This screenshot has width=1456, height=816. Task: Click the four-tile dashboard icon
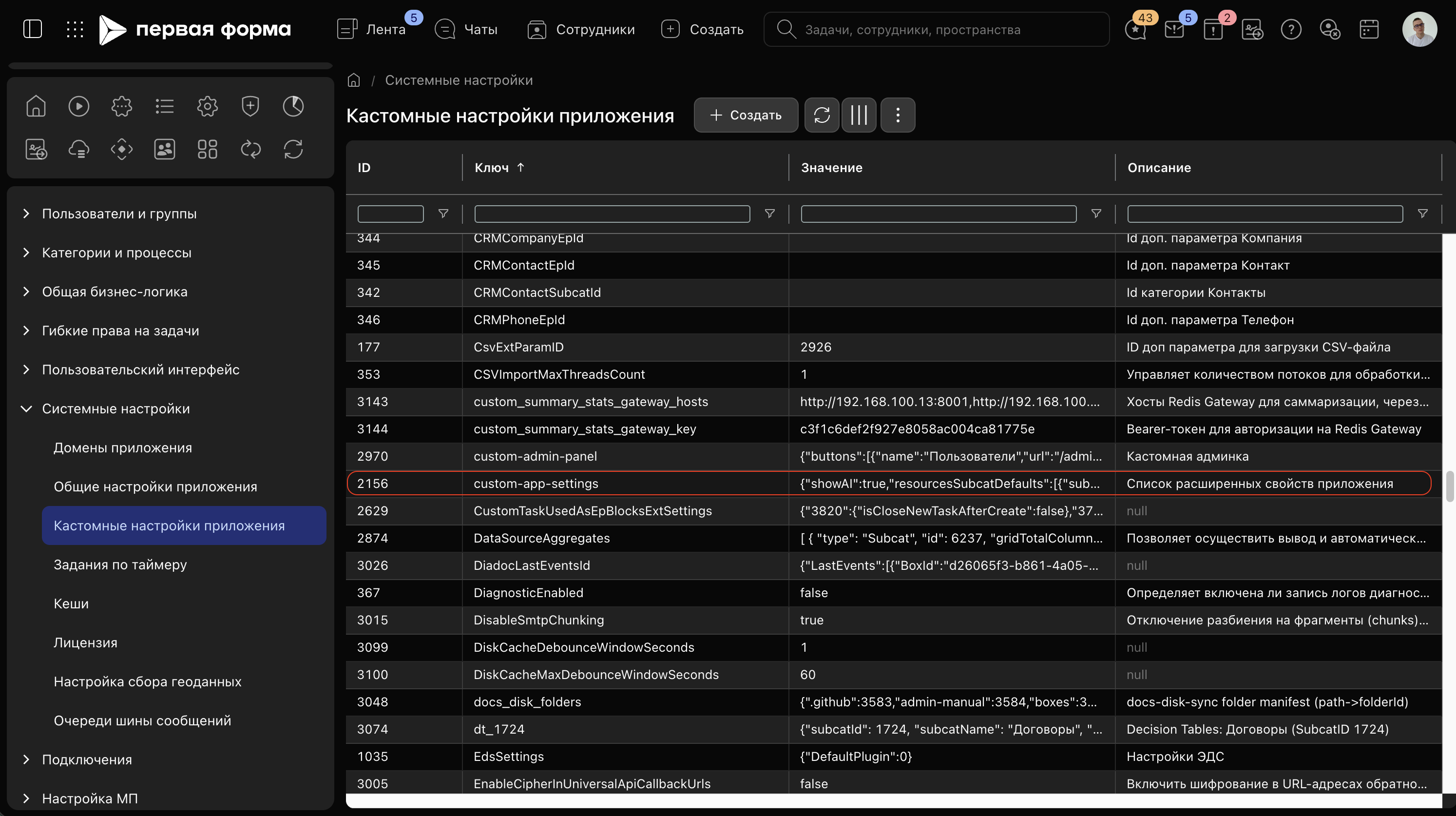(x=208, y=149)
